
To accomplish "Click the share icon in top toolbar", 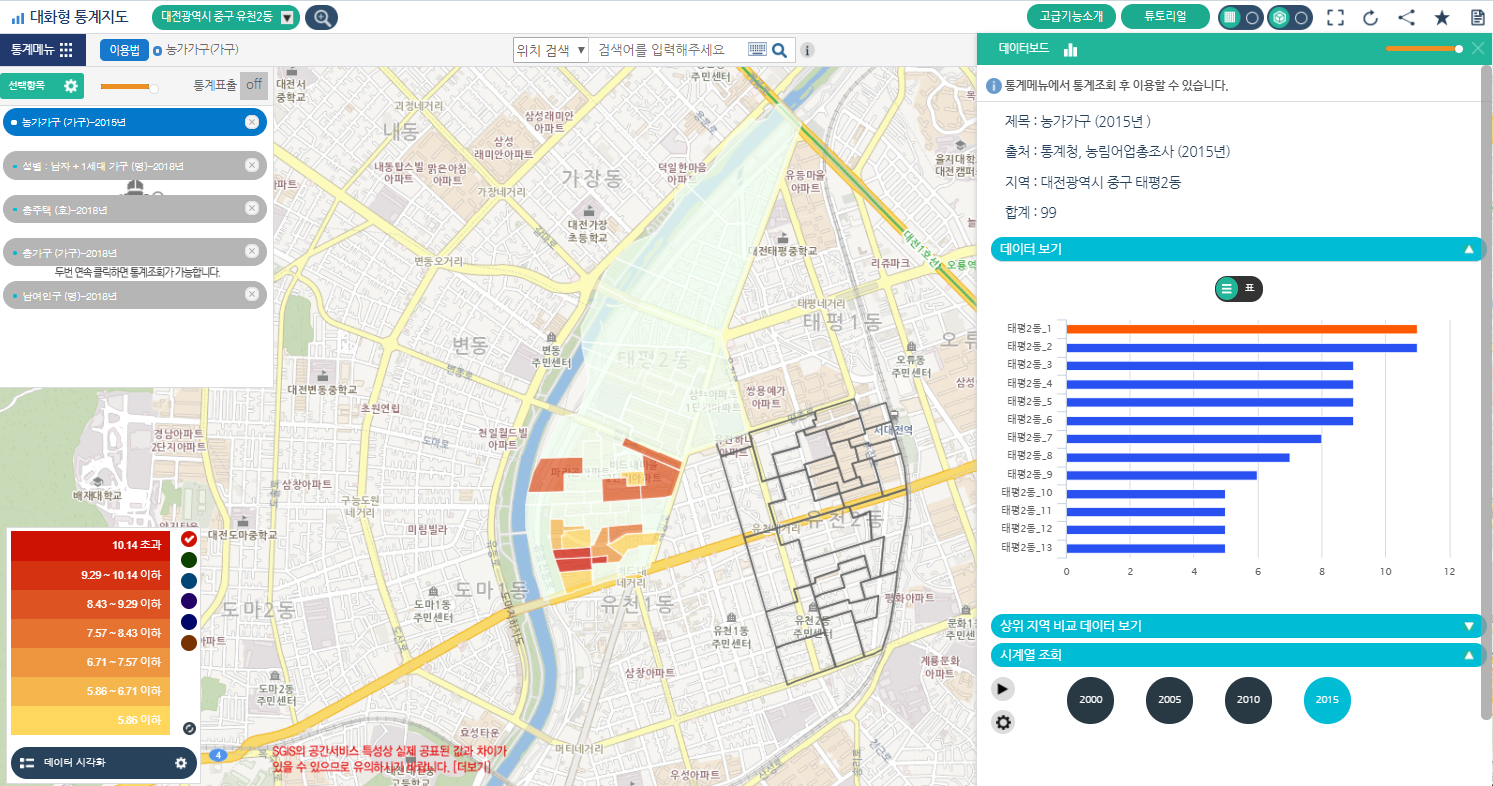I will pos(1406,17).
